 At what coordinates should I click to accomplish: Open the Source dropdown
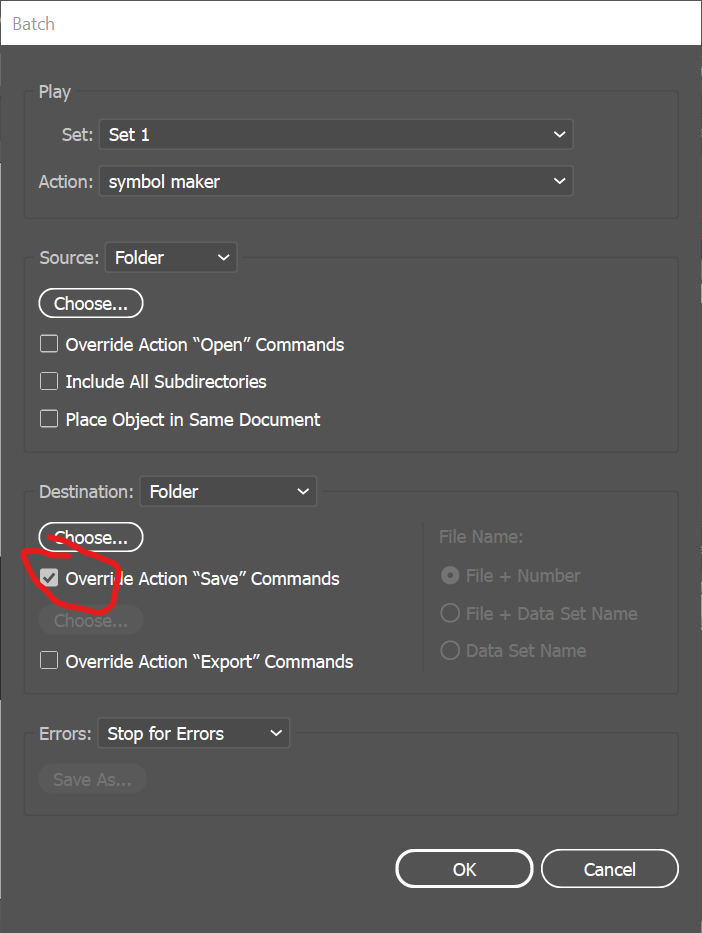coord(170,257)
